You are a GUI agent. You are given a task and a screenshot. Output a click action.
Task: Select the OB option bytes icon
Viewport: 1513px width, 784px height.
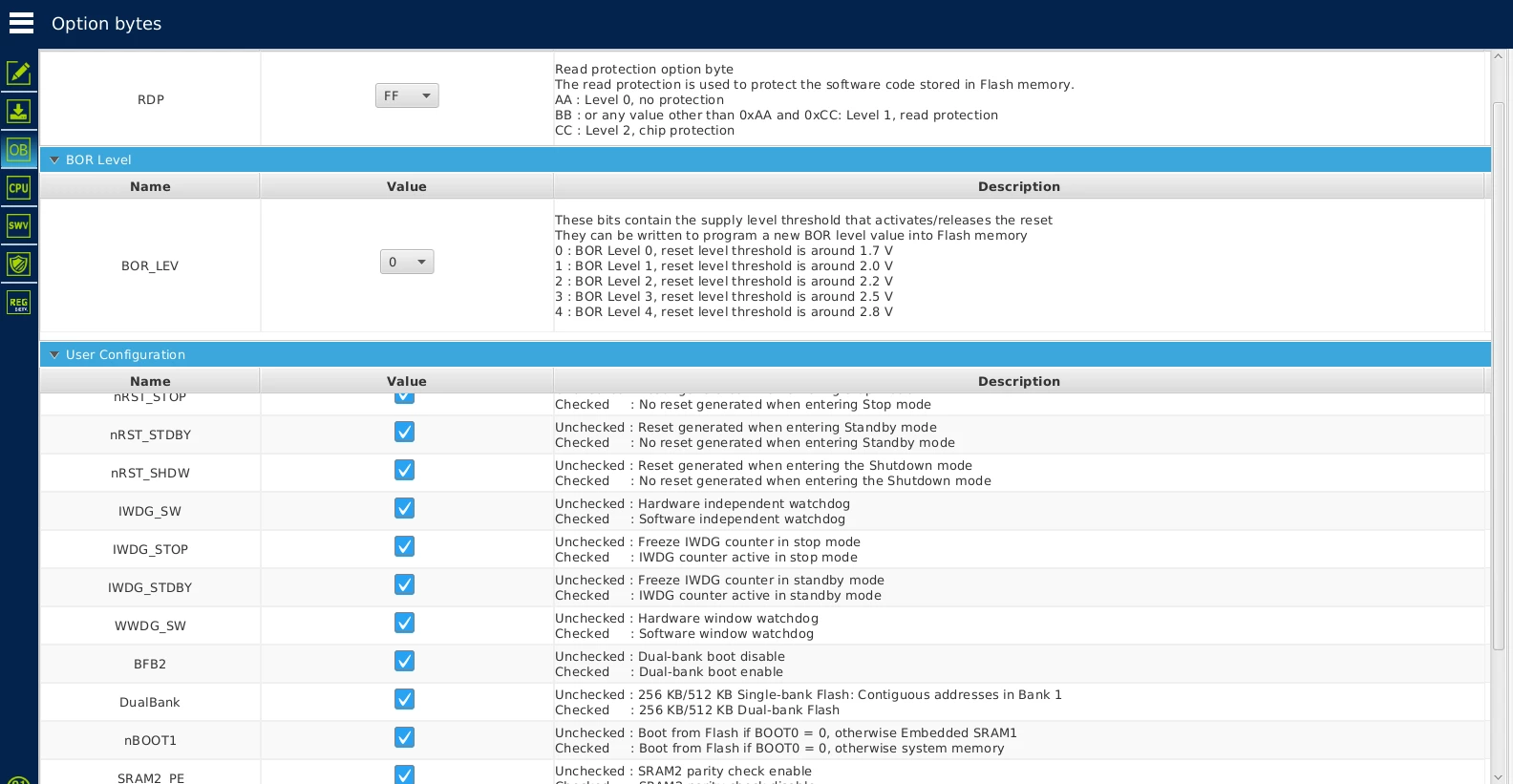point(18,150)
